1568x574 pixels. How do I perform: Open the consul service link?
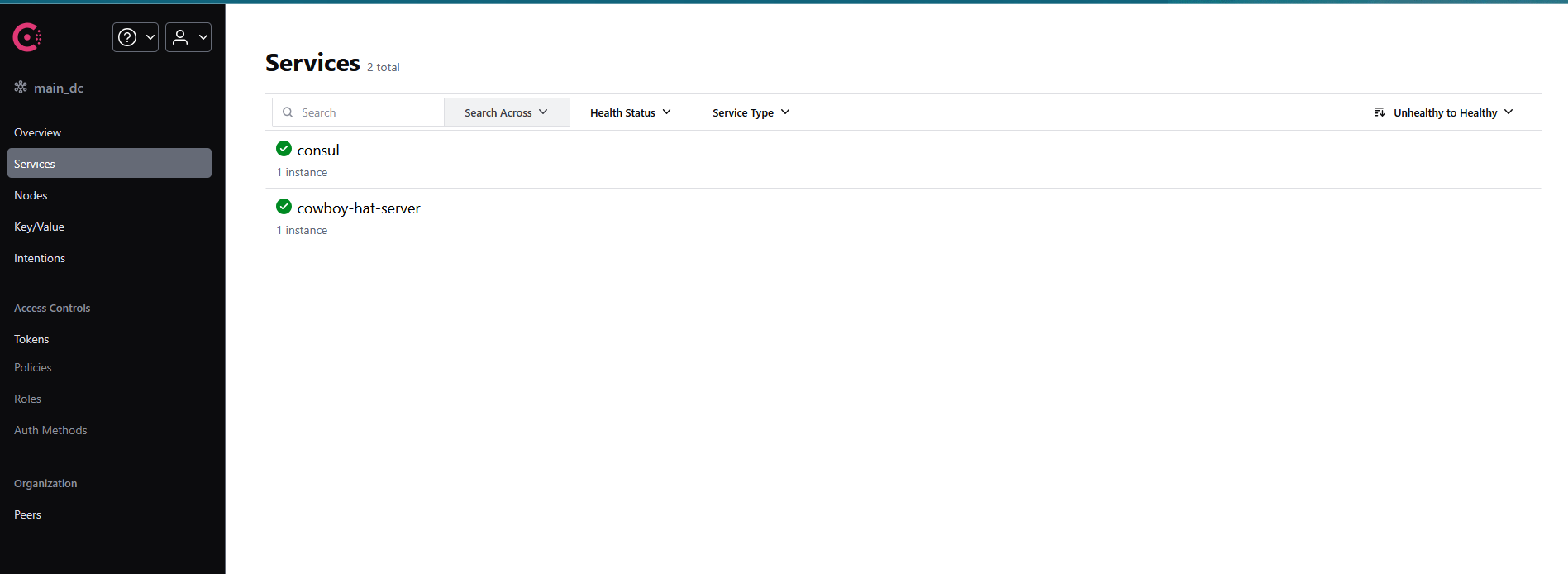click(318, 151)
